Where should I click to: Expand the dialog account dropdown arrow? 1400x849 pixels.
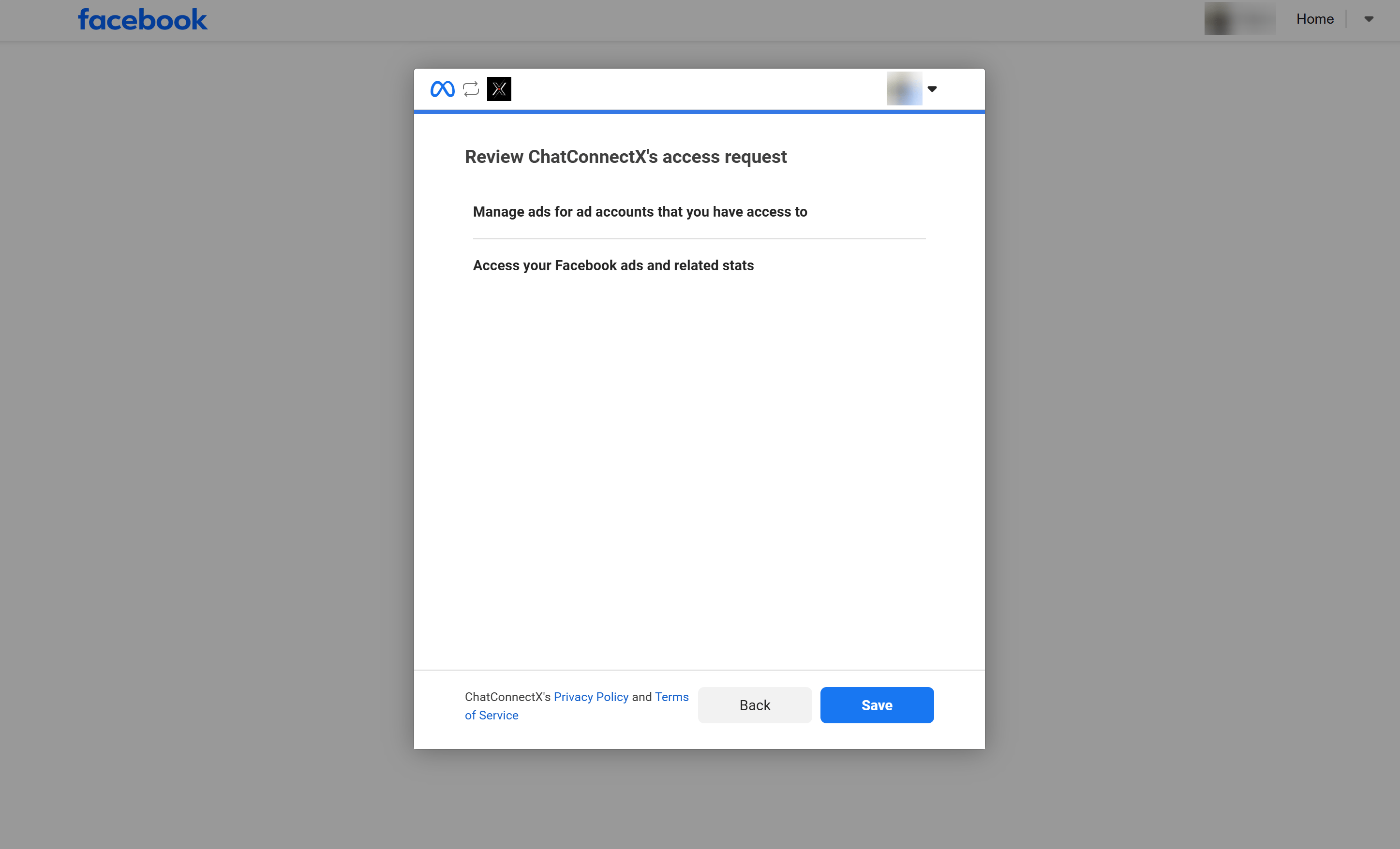tap(932, 89)
